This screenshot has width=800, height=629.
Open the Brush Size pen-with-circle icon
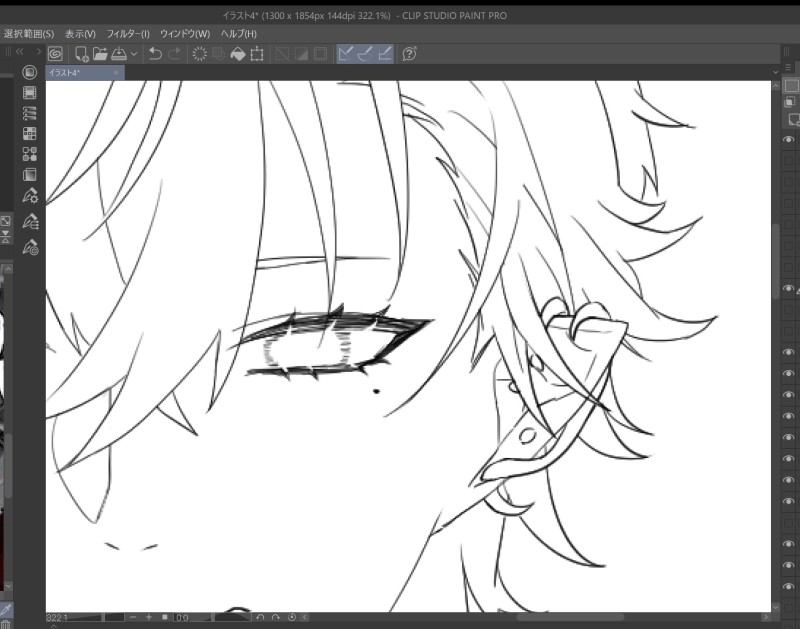coord(30,247)
